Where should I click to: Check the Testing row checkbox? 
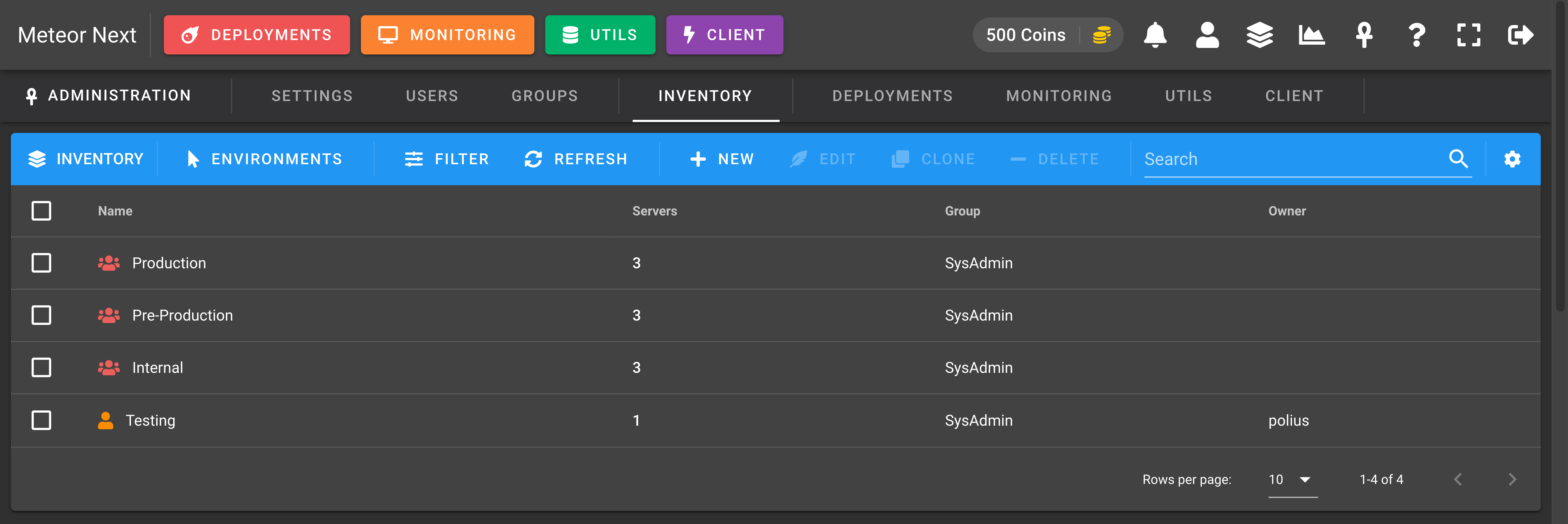[x=41, y=421]
